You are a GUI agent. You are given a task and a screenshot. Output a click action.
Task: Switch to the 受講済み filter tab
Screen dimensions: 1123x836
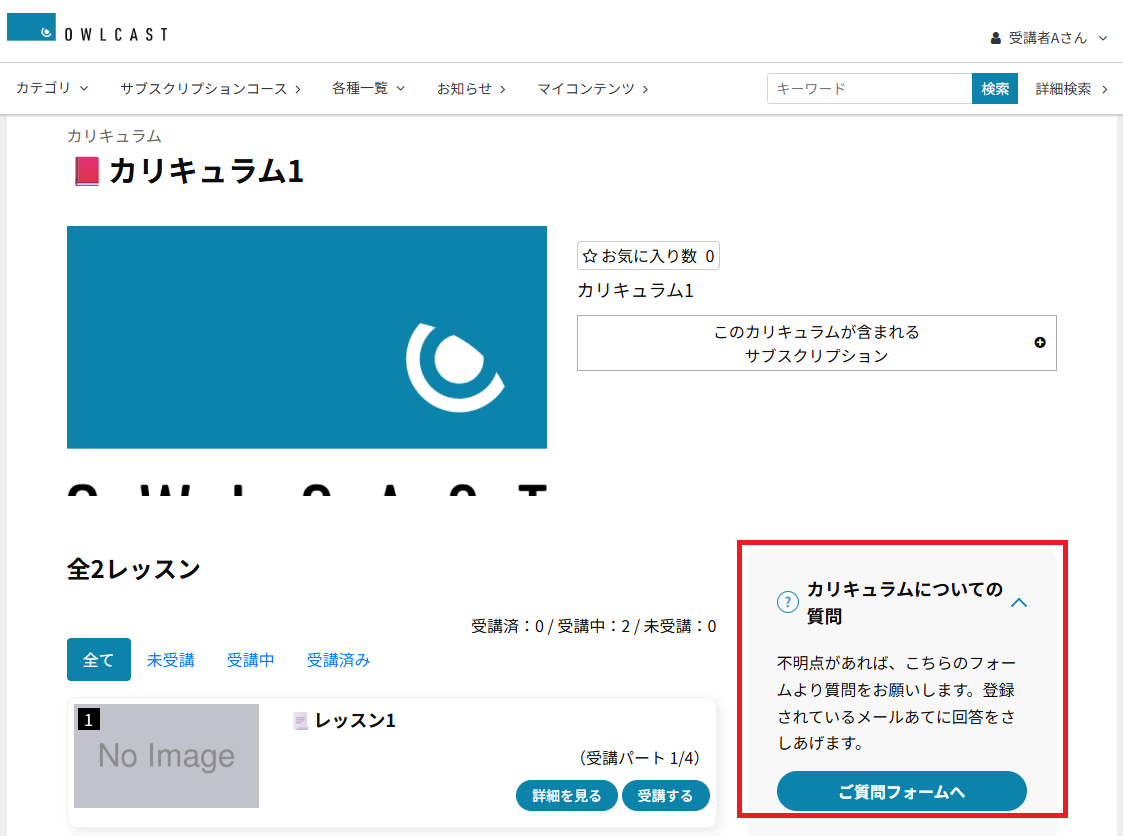pyautogui.click(x=338, y=660)
